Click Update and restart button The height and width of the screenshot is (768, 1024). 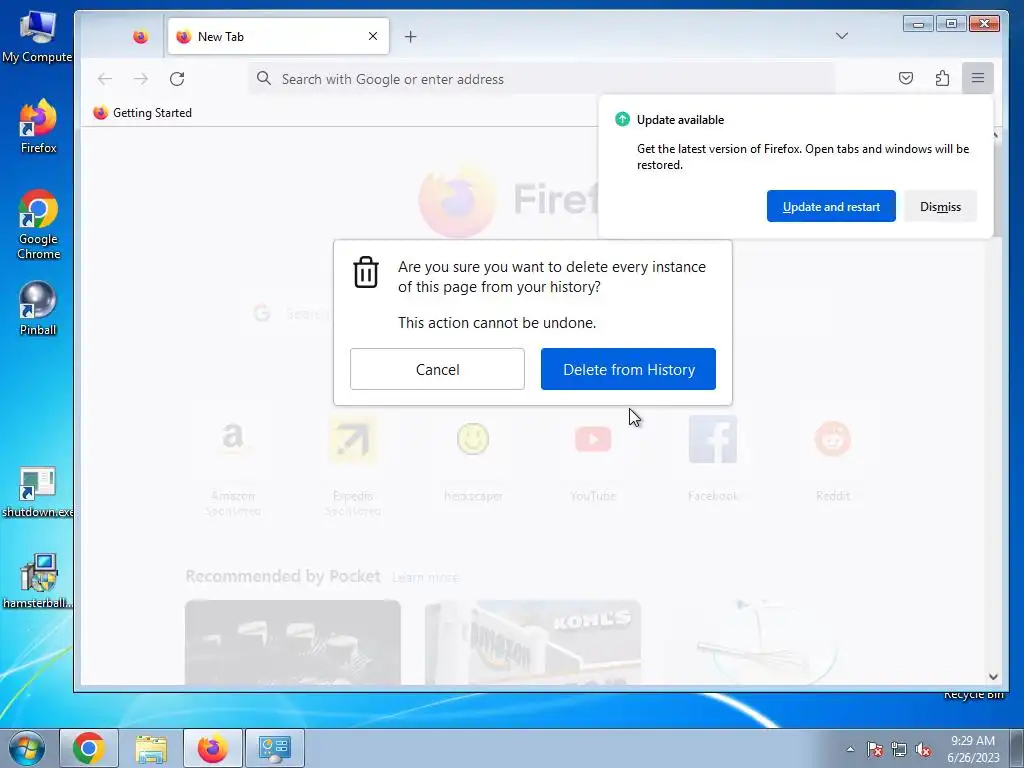click(x=831, y=206)
